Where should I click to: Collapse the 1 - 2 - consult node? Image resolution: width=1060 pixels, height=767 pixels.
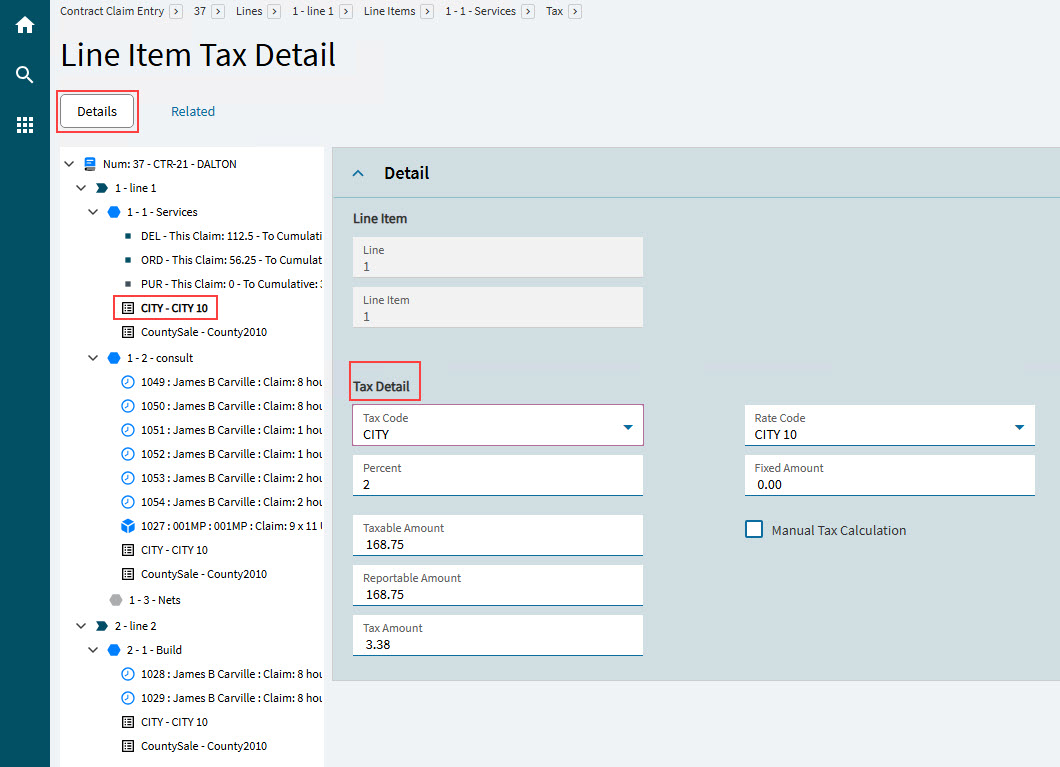[93, 357]
